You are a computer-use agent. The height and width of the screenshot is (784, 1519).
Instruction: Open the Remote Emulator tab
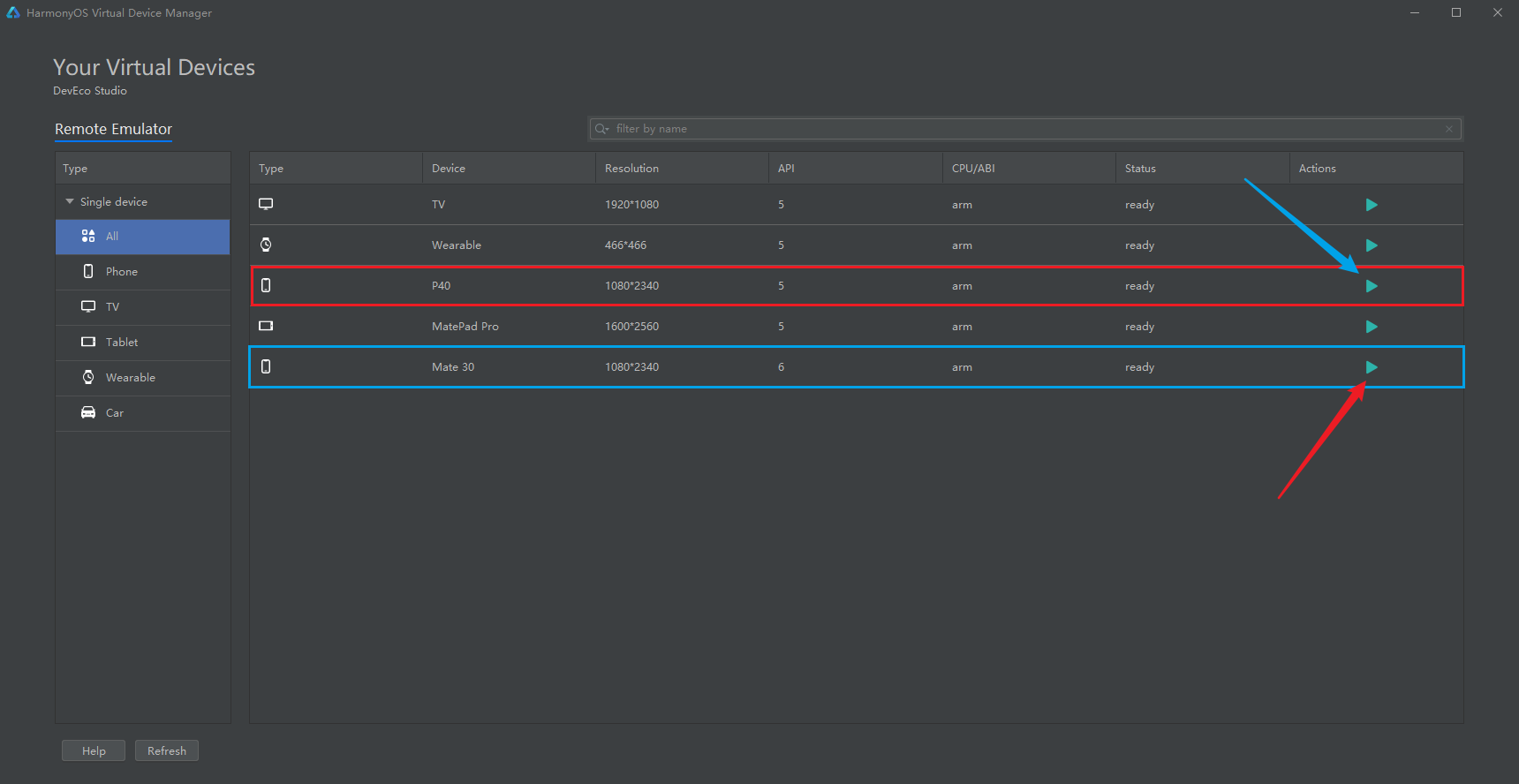tap(113, 129)
